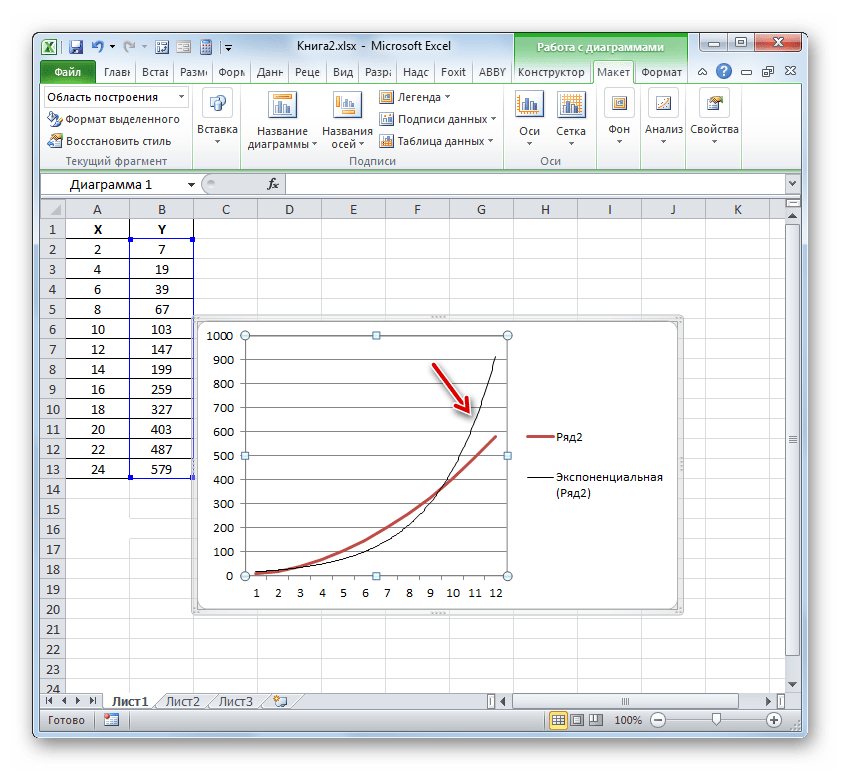Open the name box dropdown for Диаграмма 1

coord(190,185)
